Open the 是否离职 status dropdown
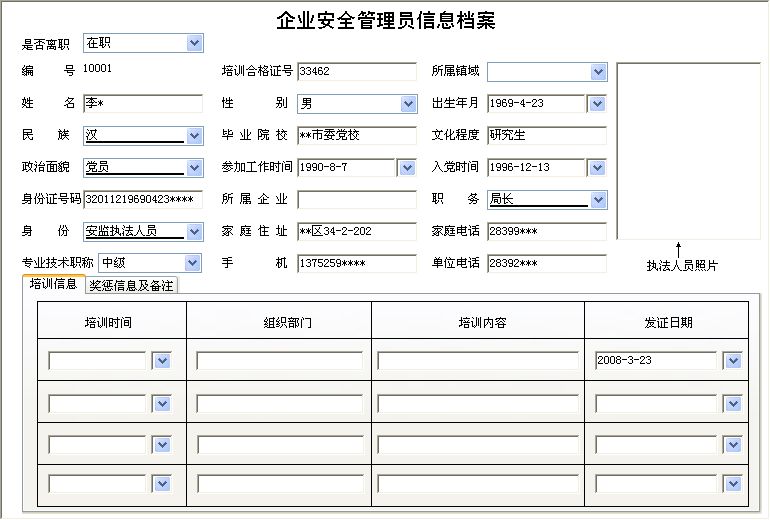770x520 pixels. (194, 43)
